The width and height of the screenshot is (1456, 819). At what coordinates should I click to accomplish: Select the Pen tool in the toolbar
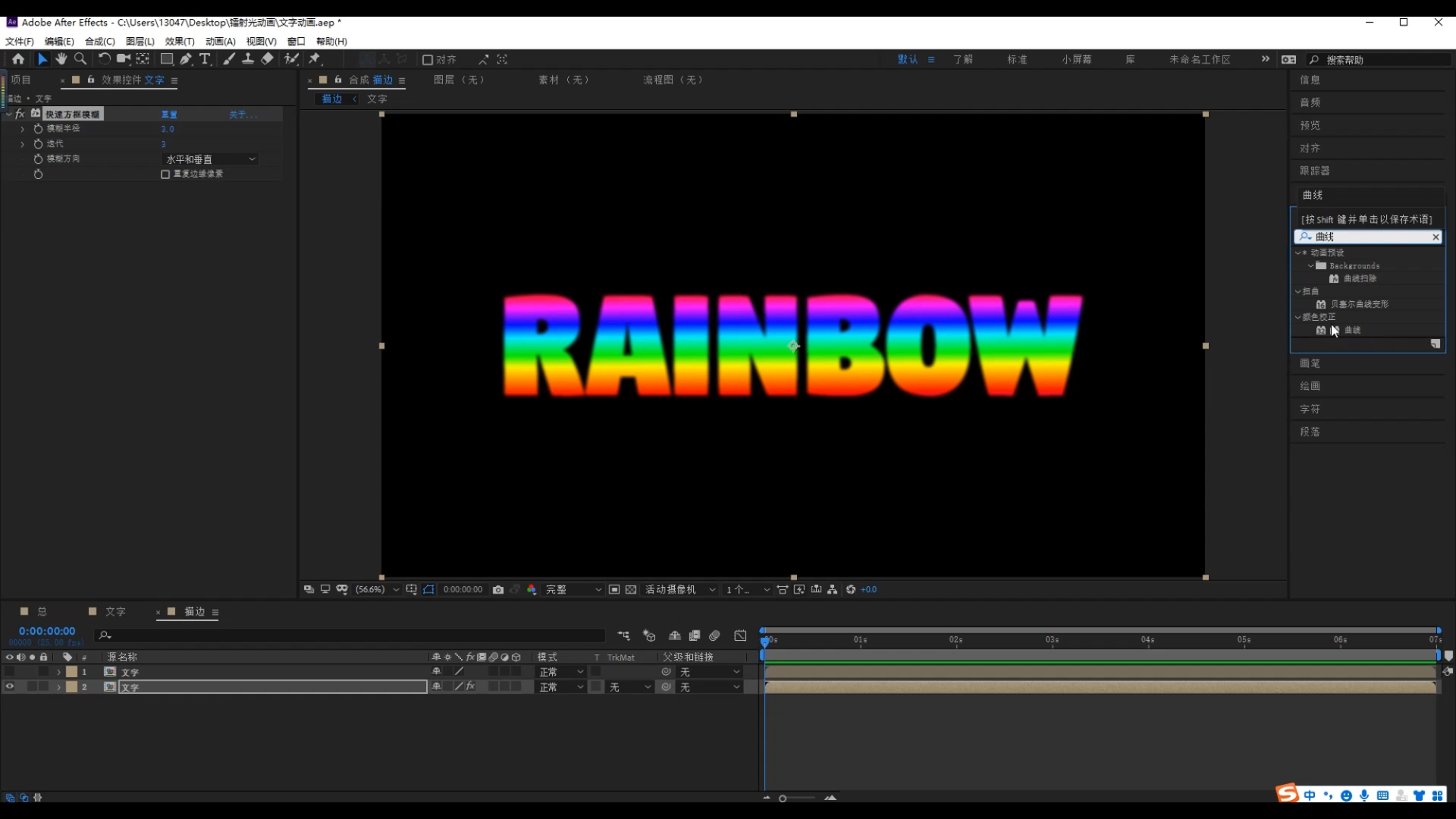point(186,59)
